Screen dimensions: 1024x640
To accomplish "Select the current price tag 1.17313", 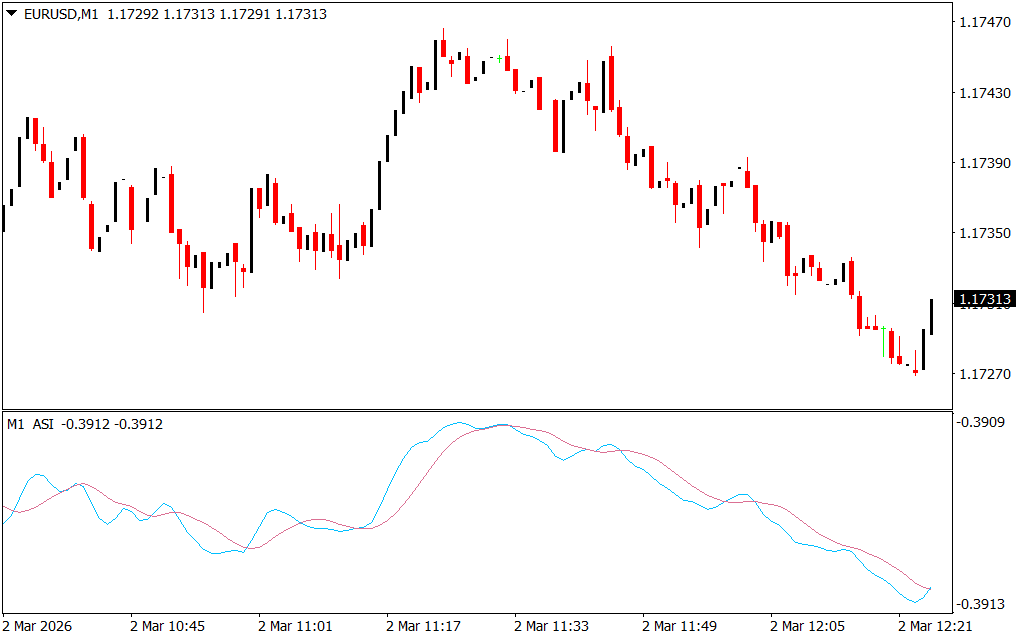I will pos(985,299).
